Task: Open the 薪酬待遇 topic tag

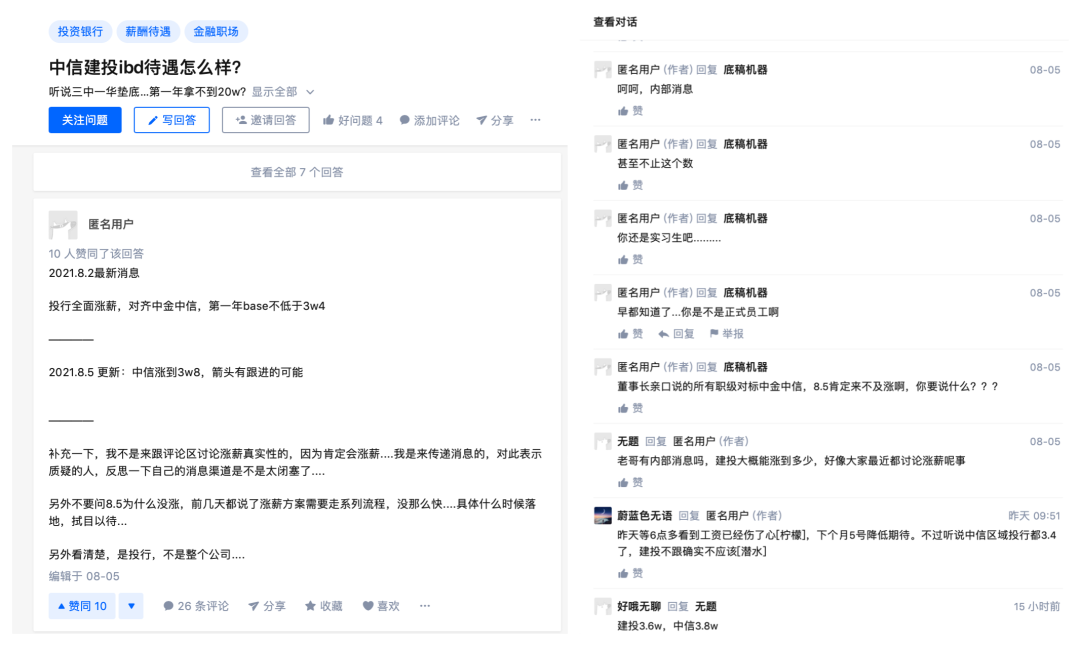Action: [147, 32]
